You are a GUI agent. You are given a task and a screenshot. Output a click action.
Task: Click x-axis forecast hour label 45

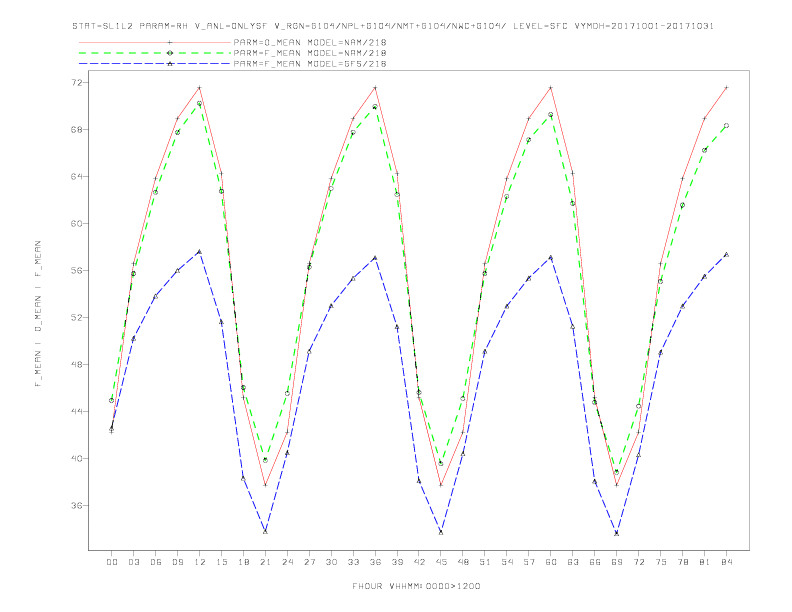tap(441, 562)
